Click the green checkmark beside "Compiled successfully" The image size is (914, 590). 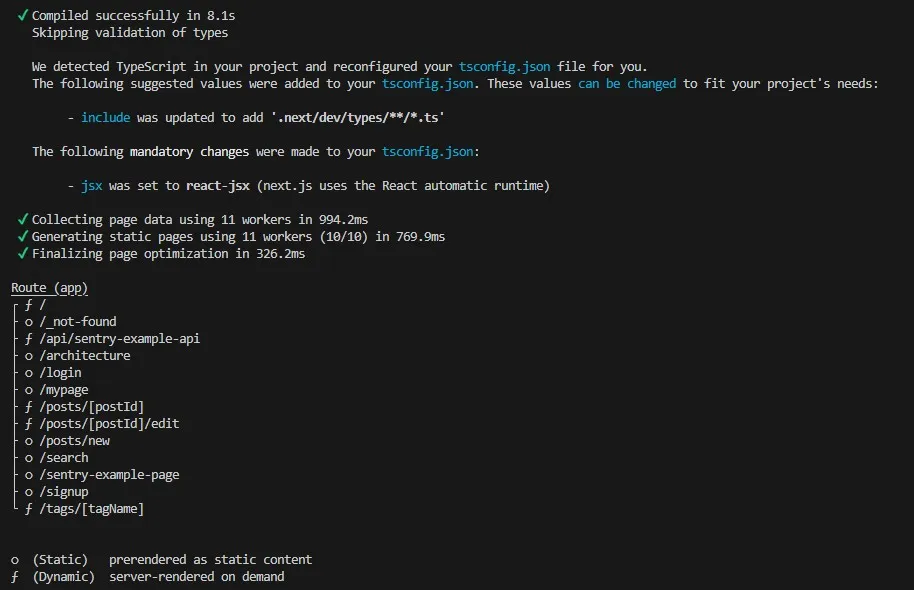click(x=22, y=16)
